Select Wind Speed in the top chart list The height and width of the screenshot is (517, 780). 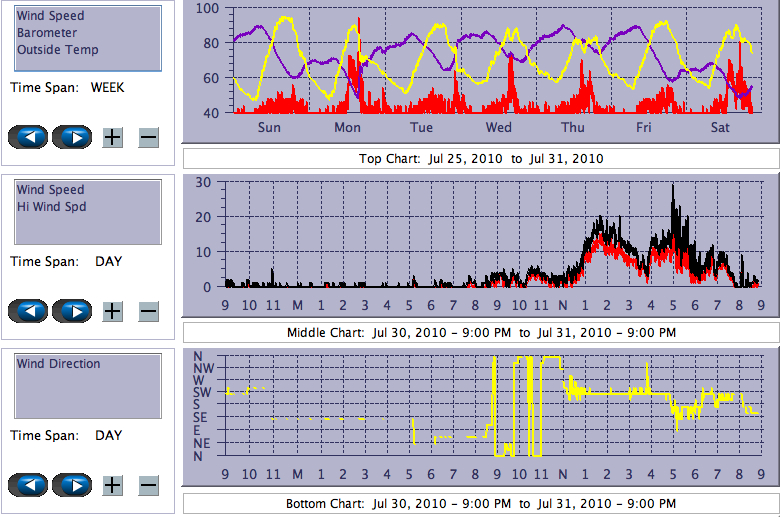(x=50, y=16)
